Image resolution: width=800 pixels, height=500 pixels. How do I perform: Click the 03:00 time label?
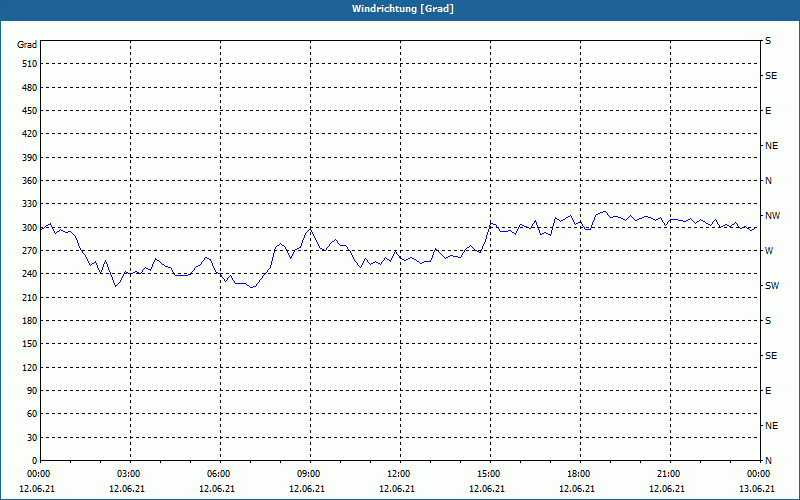click(x=130, y=474)
